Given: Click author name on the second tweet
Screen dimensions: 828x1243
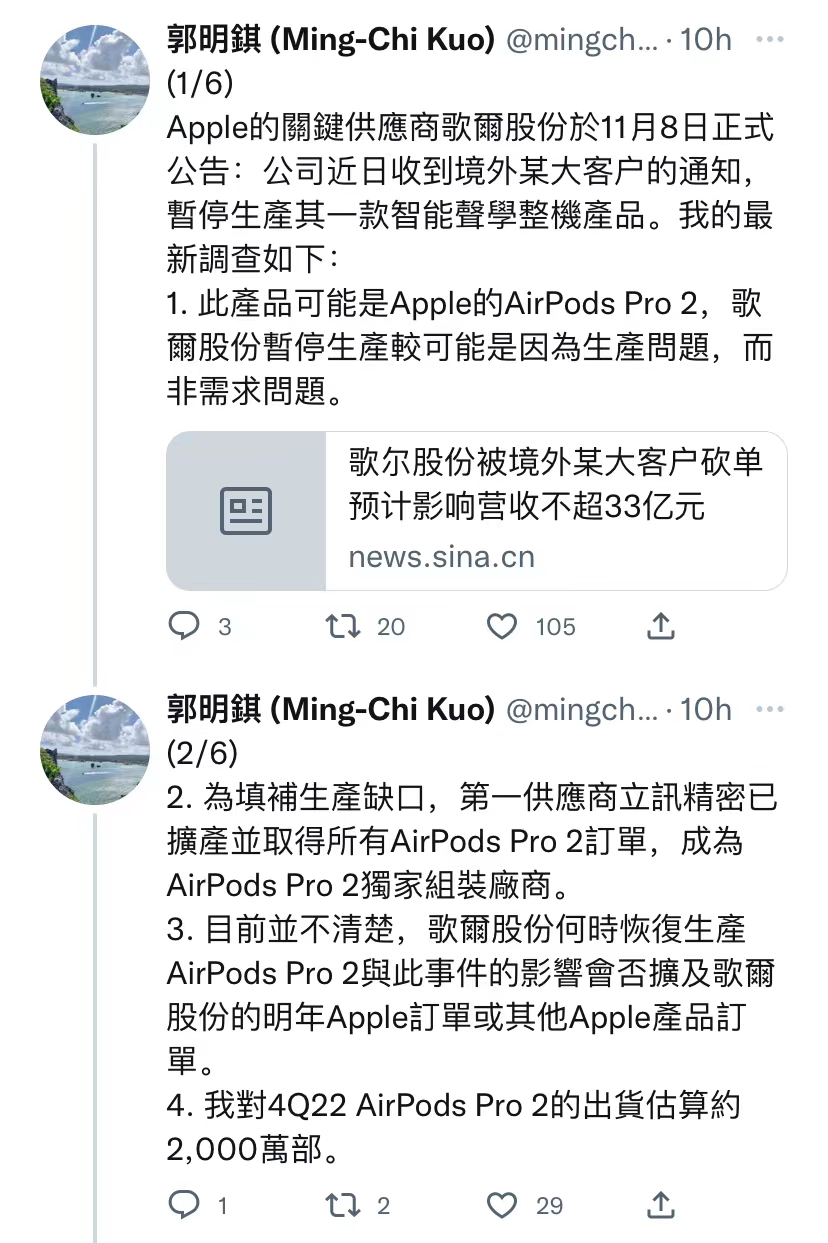Looking at the screenshot, I should click(330, 710).
